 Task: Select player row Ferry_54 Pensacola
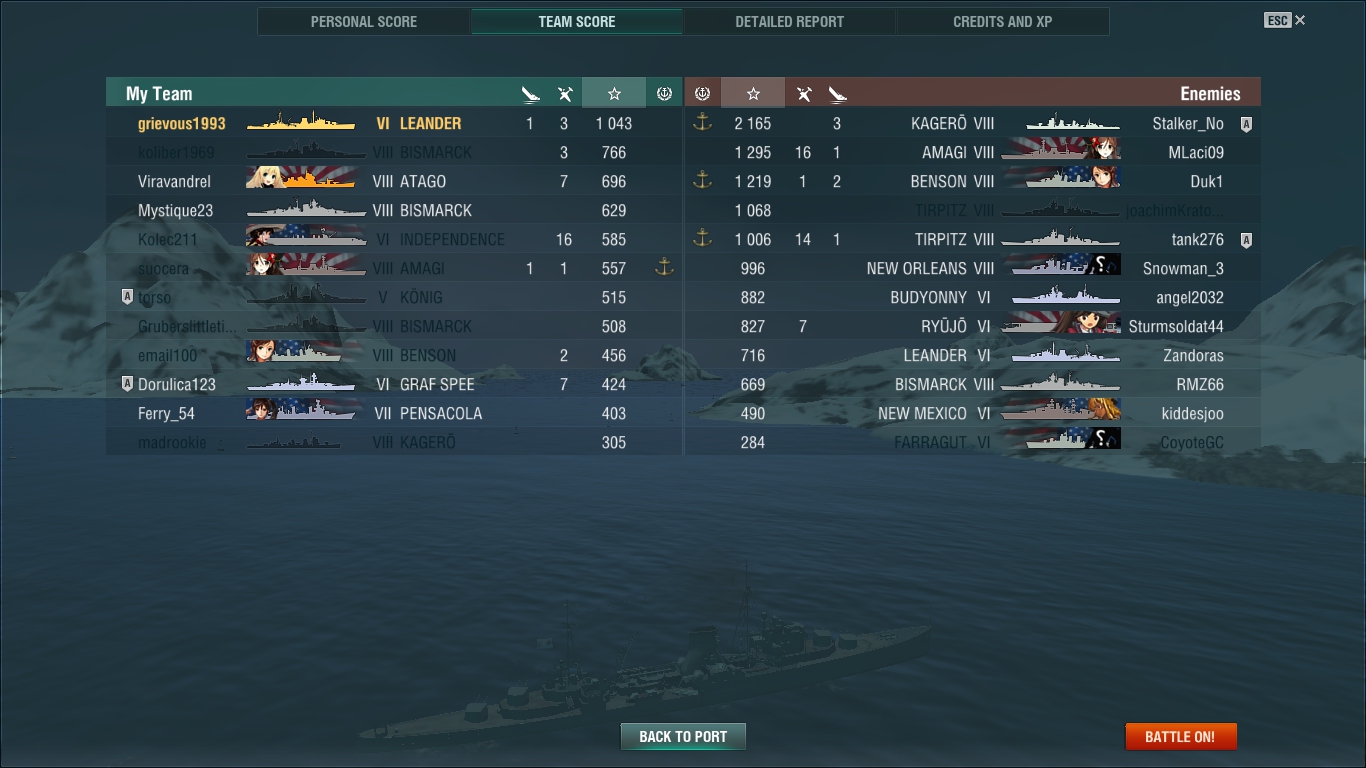point(394,413)
